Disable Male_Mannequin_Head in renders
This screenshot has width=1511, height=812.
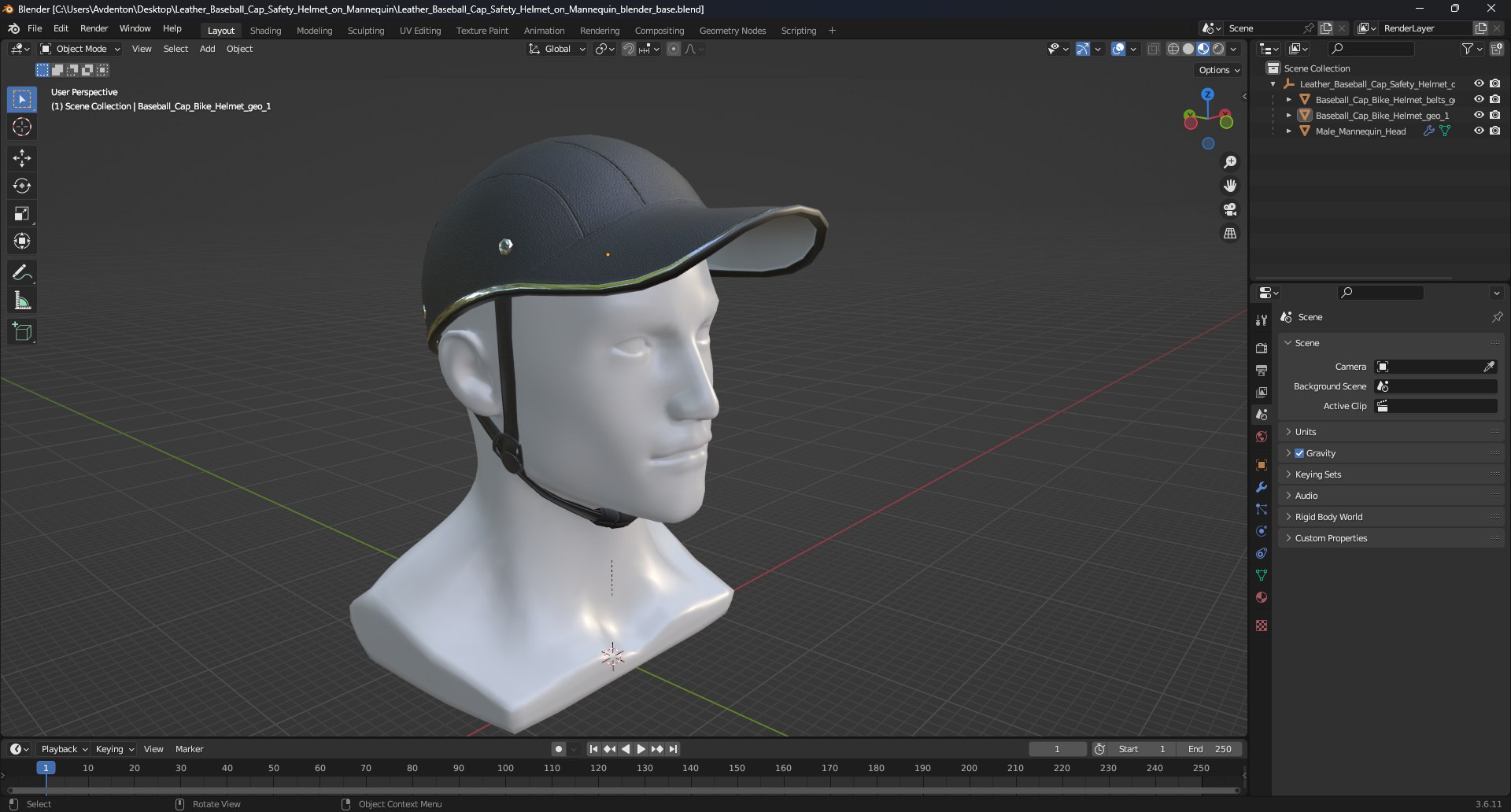tap(1494, 131)
